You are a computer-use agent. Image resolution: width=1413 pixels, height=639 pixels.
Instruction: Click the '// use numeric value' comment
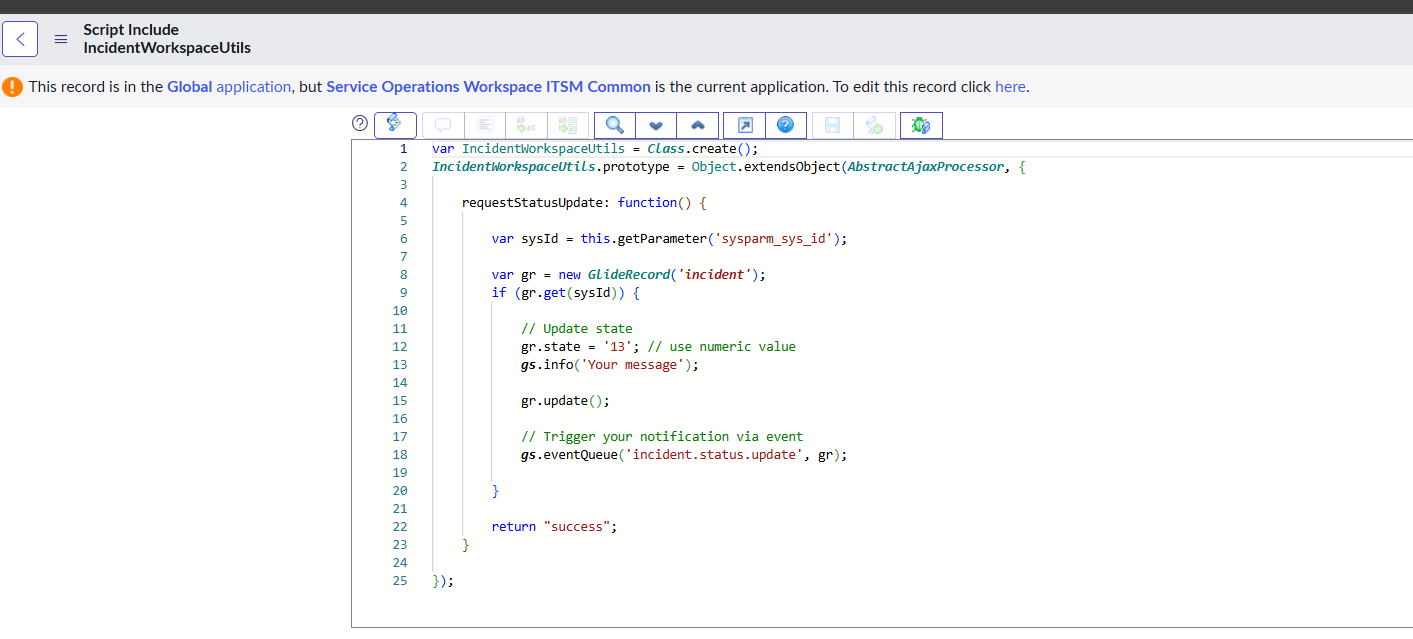click(x=721, y=346)
